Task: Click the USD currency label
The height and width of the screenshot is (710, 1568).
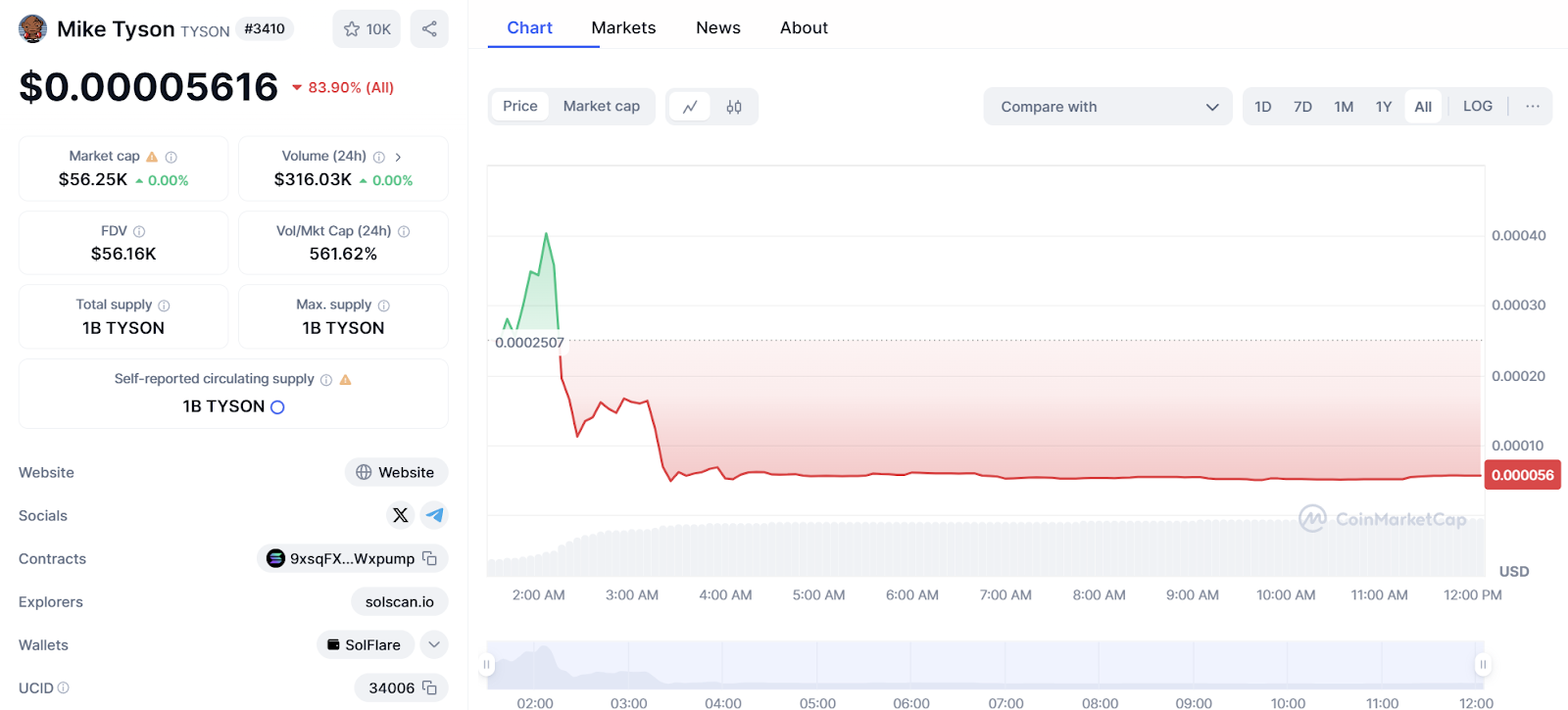Action: 1514,571
